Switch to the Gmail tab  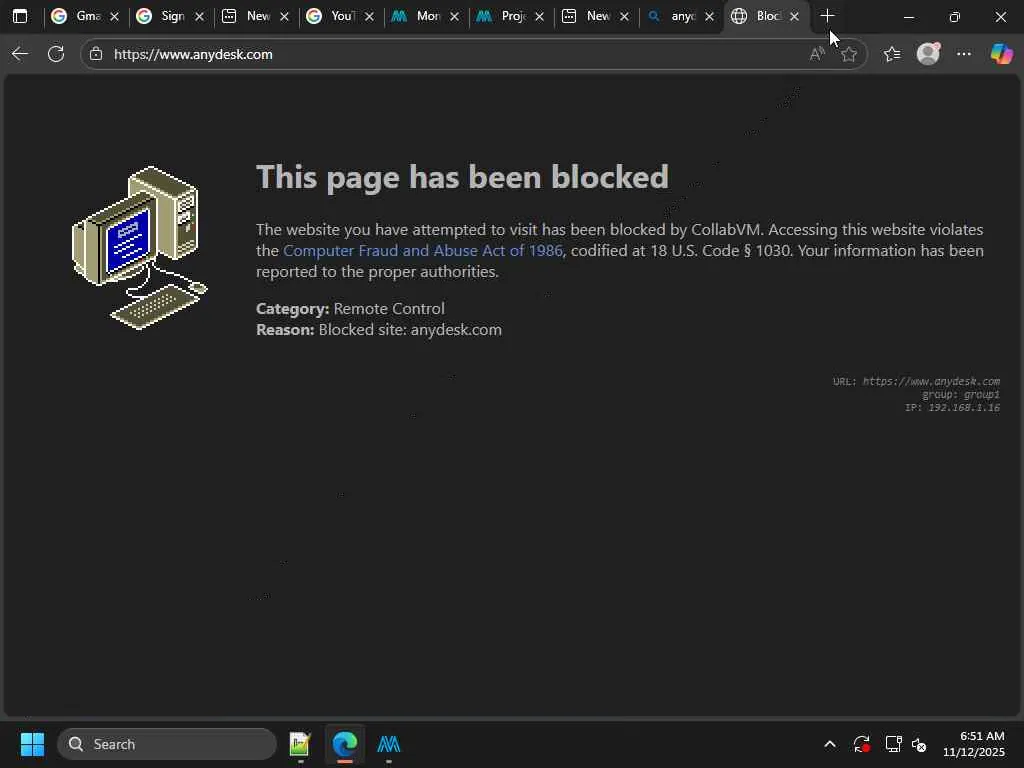(x=85, y=16)
